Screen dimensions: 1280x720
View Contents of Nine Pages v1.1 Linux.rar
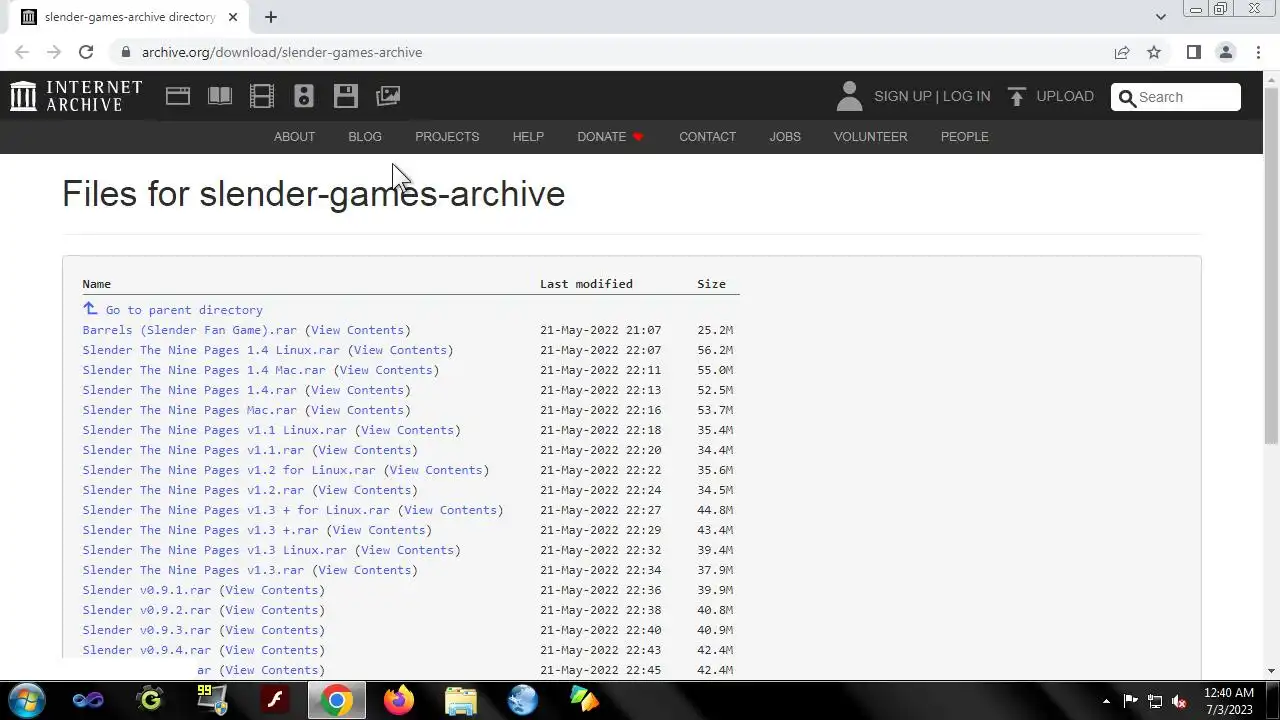(407, 430)
